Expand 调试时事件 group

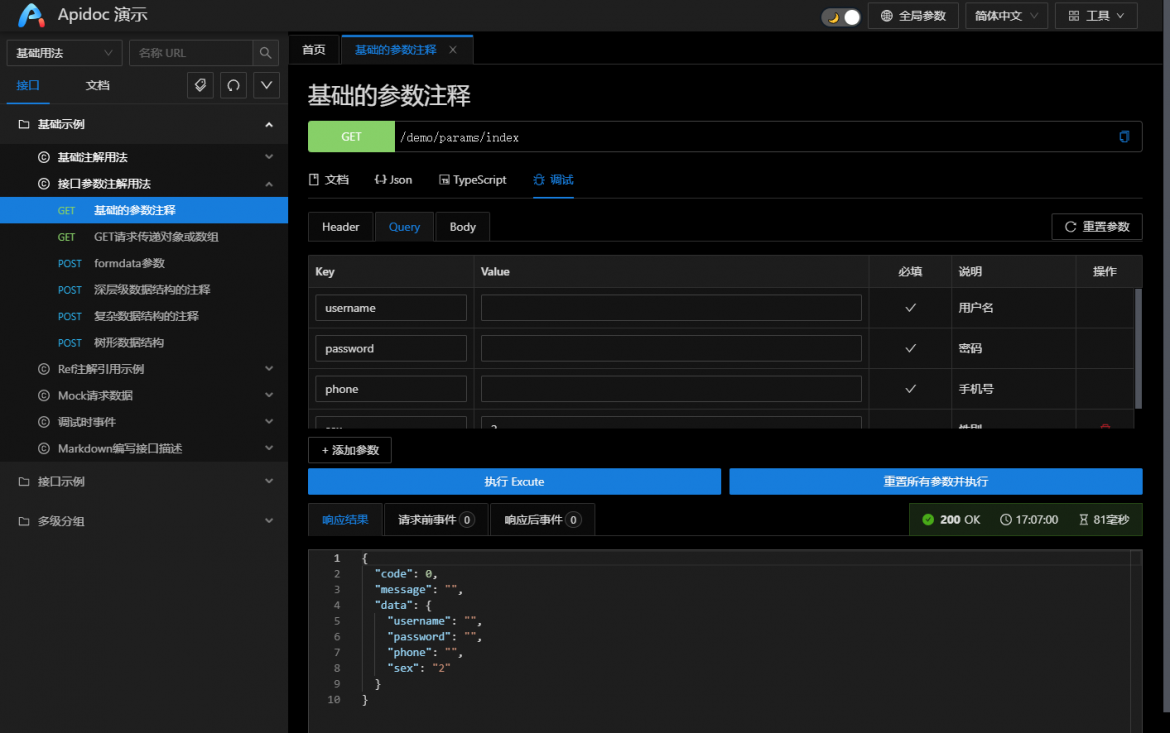click(x=144, y=422)
